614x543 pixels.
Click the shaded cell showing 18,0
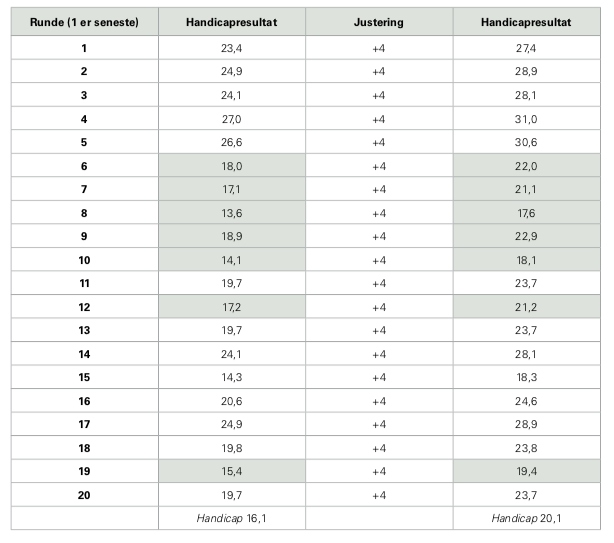pos(231,166)
